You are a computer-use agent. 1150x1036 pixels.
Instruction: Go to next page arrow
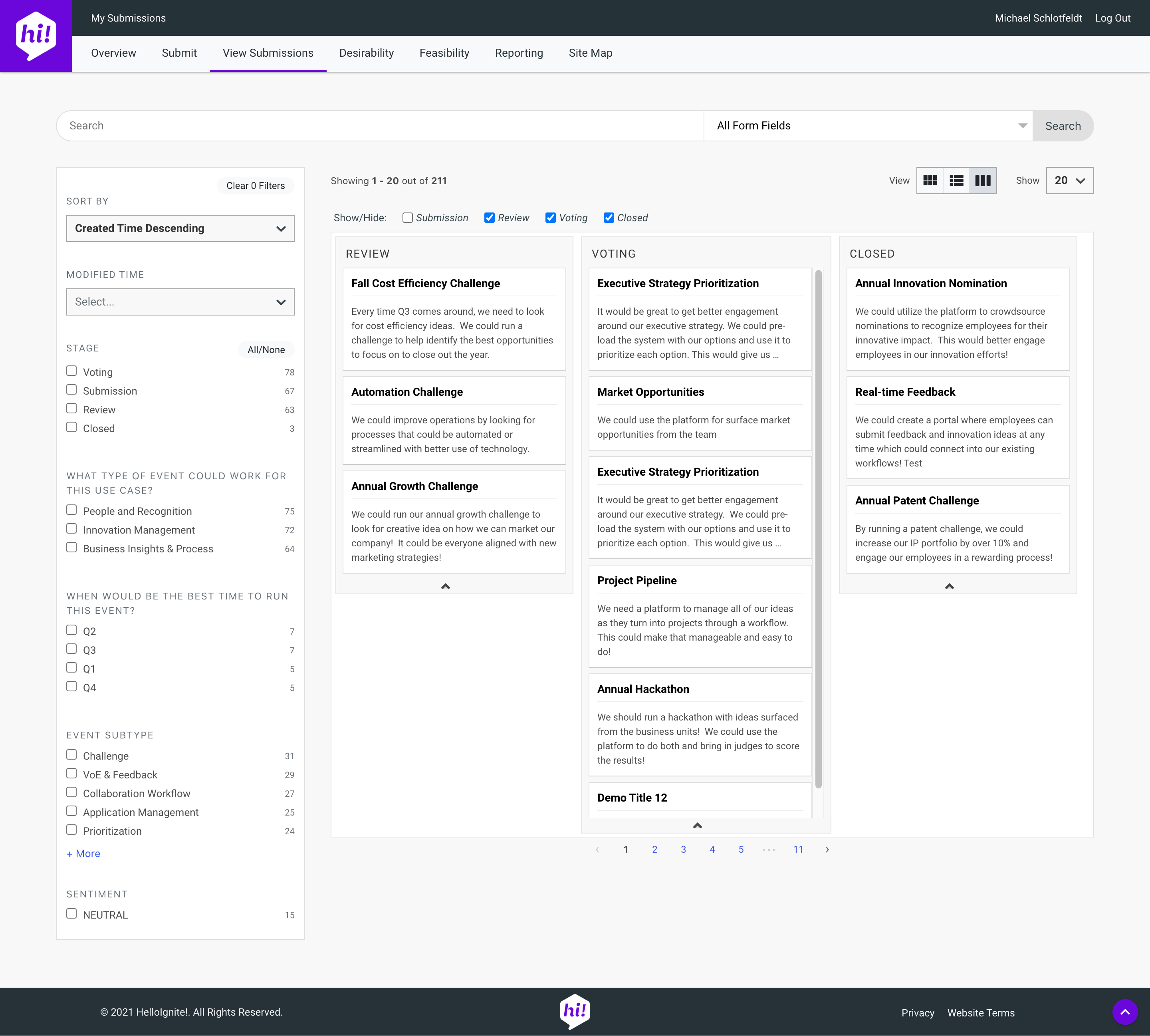pos(827,849)
